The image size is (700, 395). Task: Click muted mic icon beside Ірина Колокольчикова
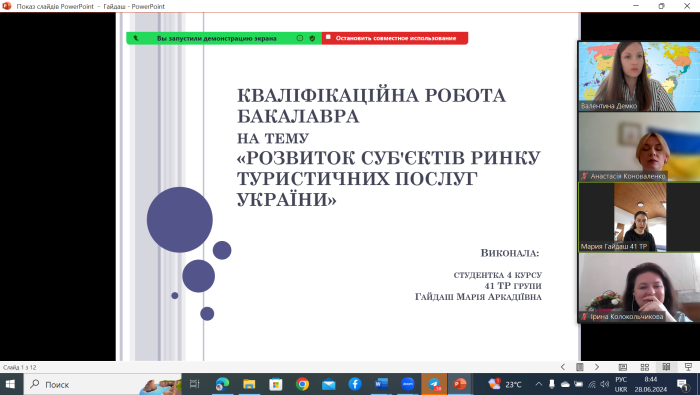[584, 316]
